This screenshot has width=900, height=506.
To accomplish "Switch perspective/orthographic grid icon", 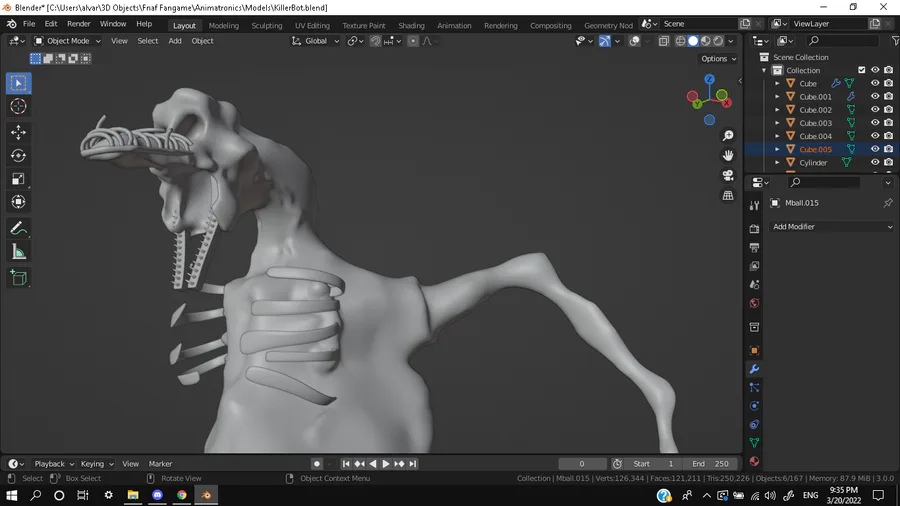I will tap(728, 196).
